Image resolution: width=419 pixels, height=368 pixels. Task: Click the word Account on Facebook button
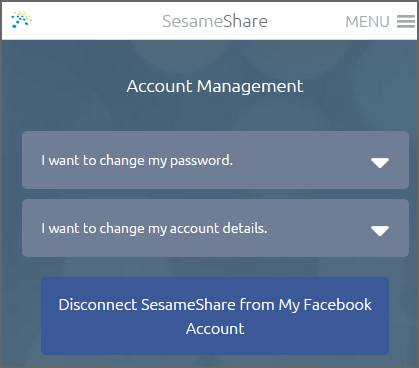pyautogui.click(x=215, y=329)
